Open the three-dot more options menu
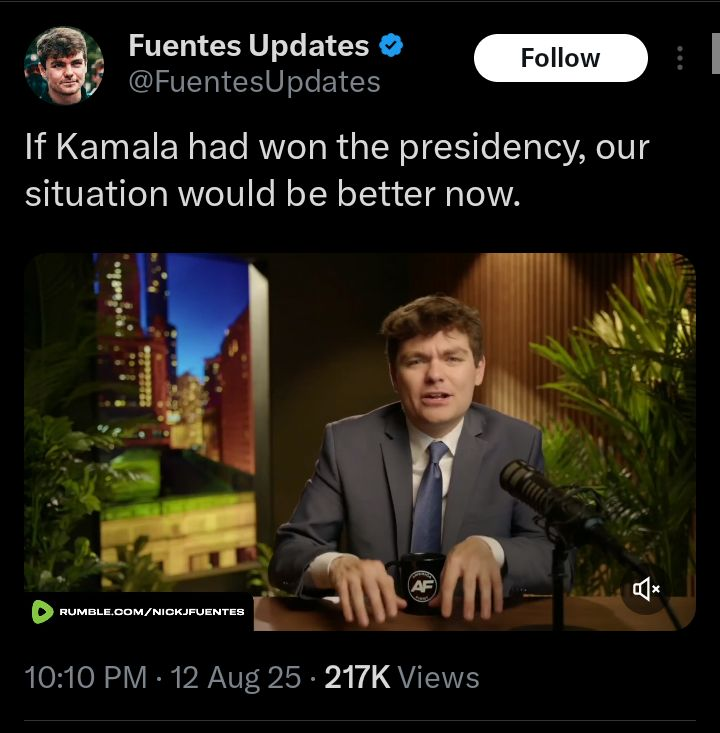 point(680,59)
